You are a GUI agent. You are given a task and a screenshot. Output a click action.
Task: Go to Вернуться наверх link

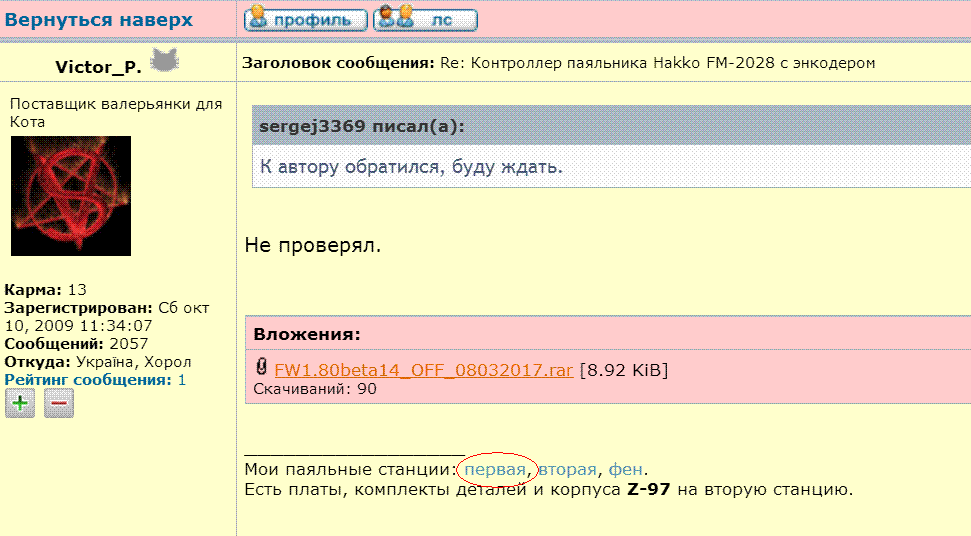click(99, 19)
